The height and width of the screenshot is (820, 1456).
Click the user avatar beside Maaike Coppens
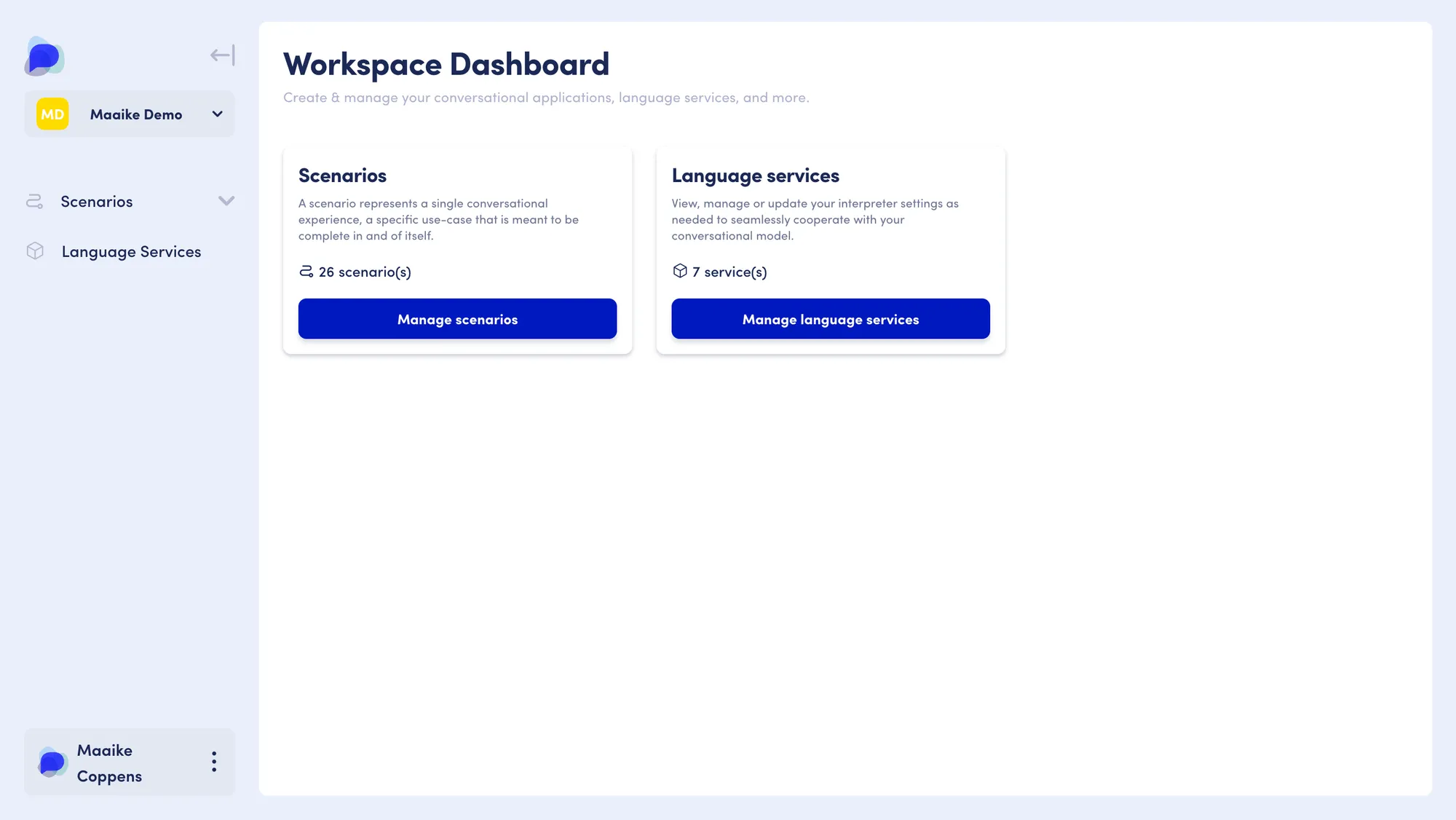click(52, 762)
